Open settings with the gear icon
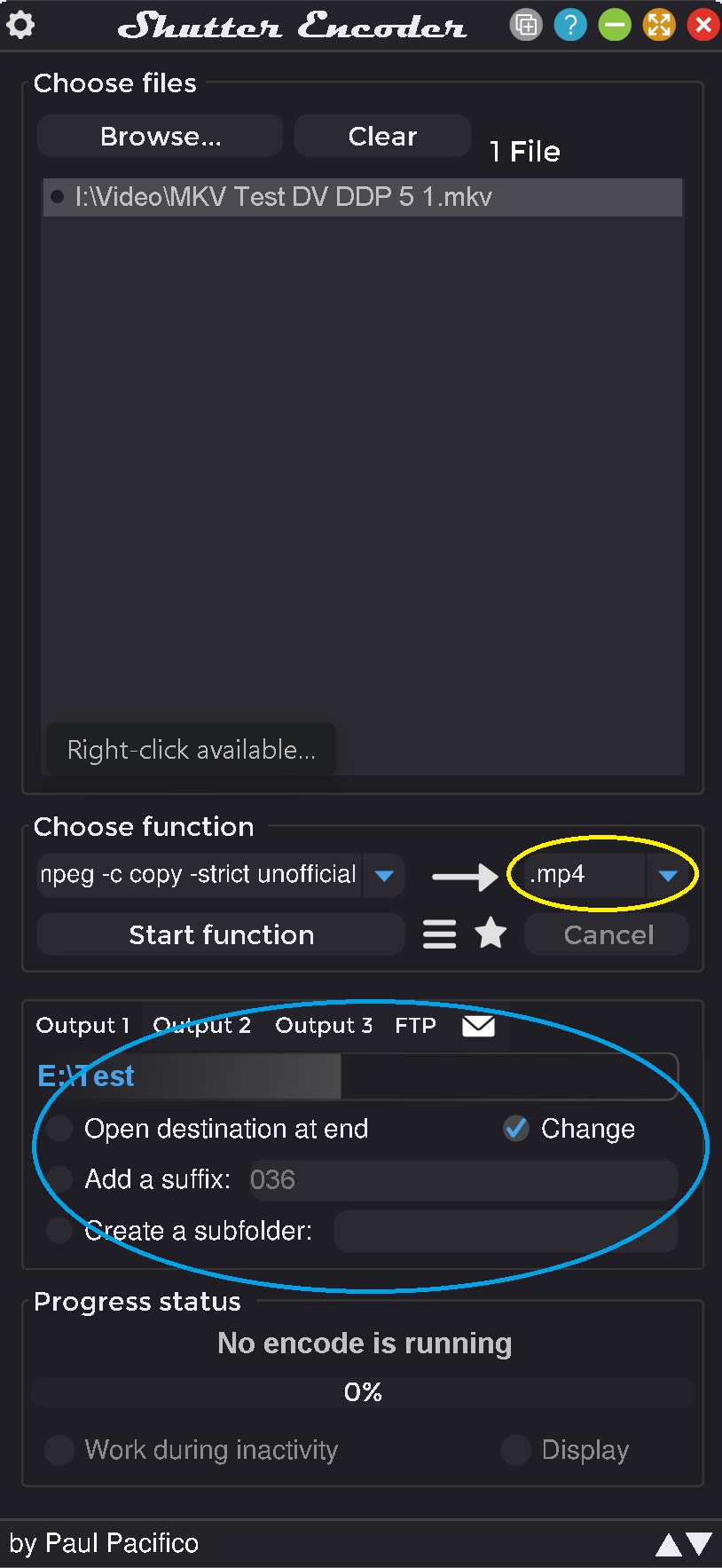The width and height of the screenshot is (722, 1568). (x=20, y=25)
